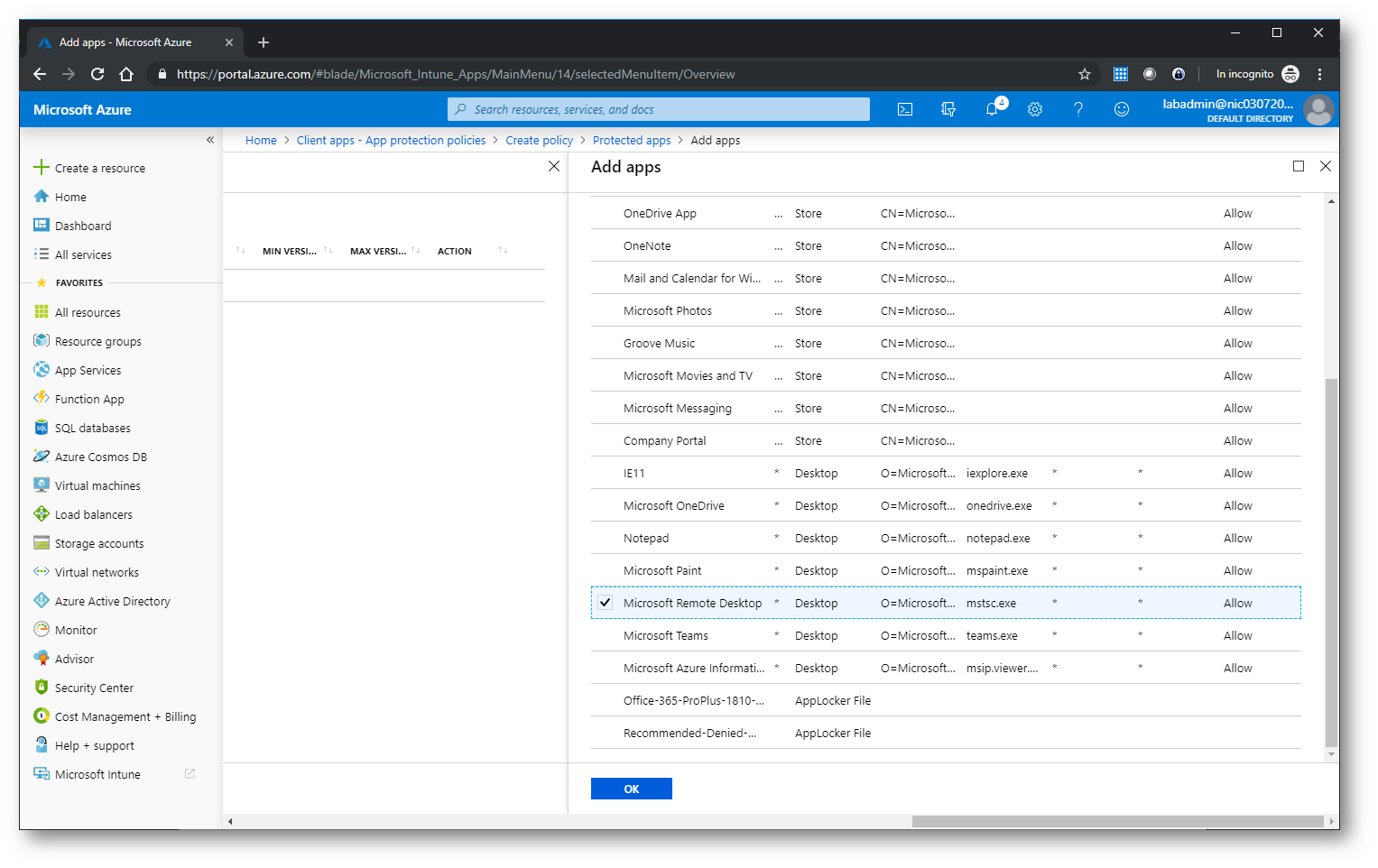Open Azure Cosmos DB
This screenshot has height=868, width=1378.
(100, 457)
